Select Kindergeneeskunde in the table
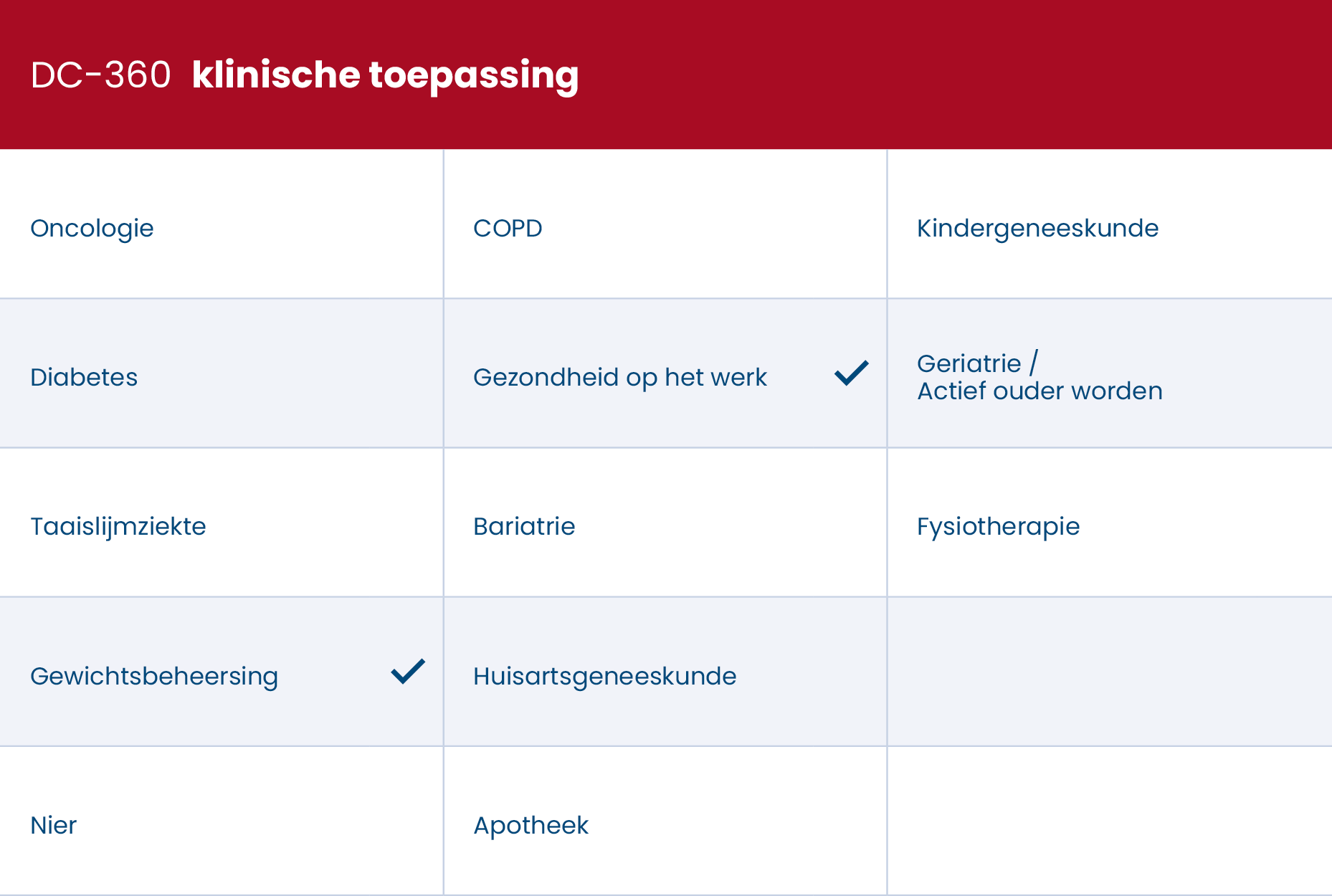The width and height of the screenshot is (1332, 896). coord(1037,229)
